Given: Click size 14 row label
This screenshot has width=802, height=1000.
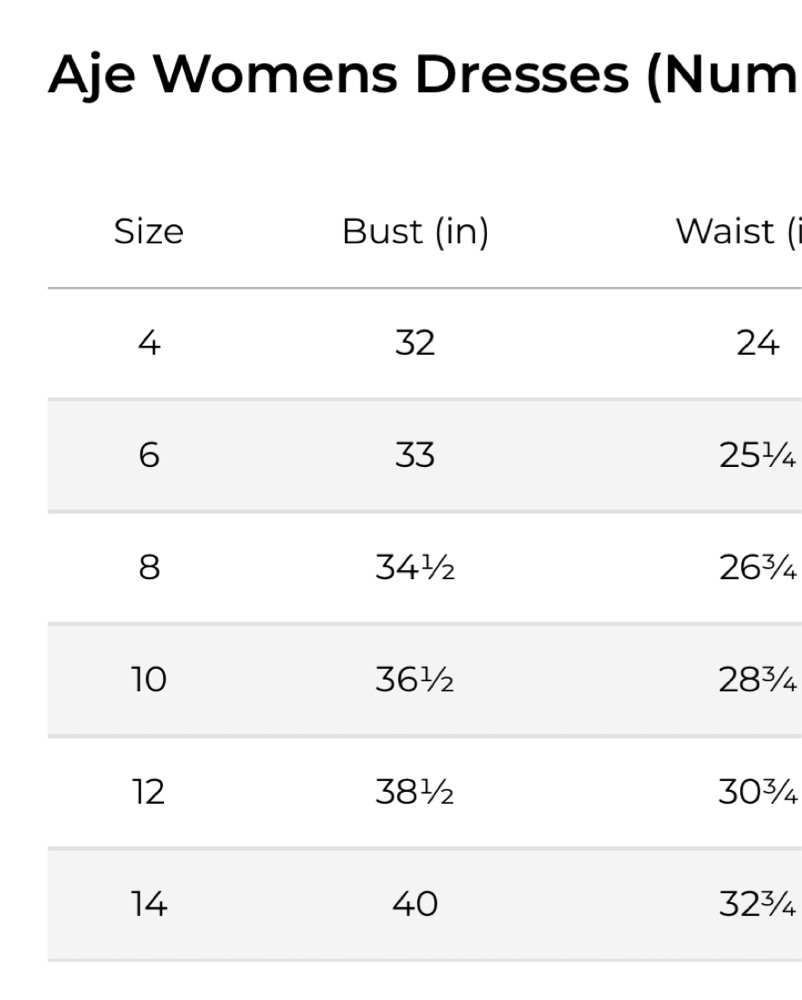Looking at the screenshot, I should coord(149,904).
